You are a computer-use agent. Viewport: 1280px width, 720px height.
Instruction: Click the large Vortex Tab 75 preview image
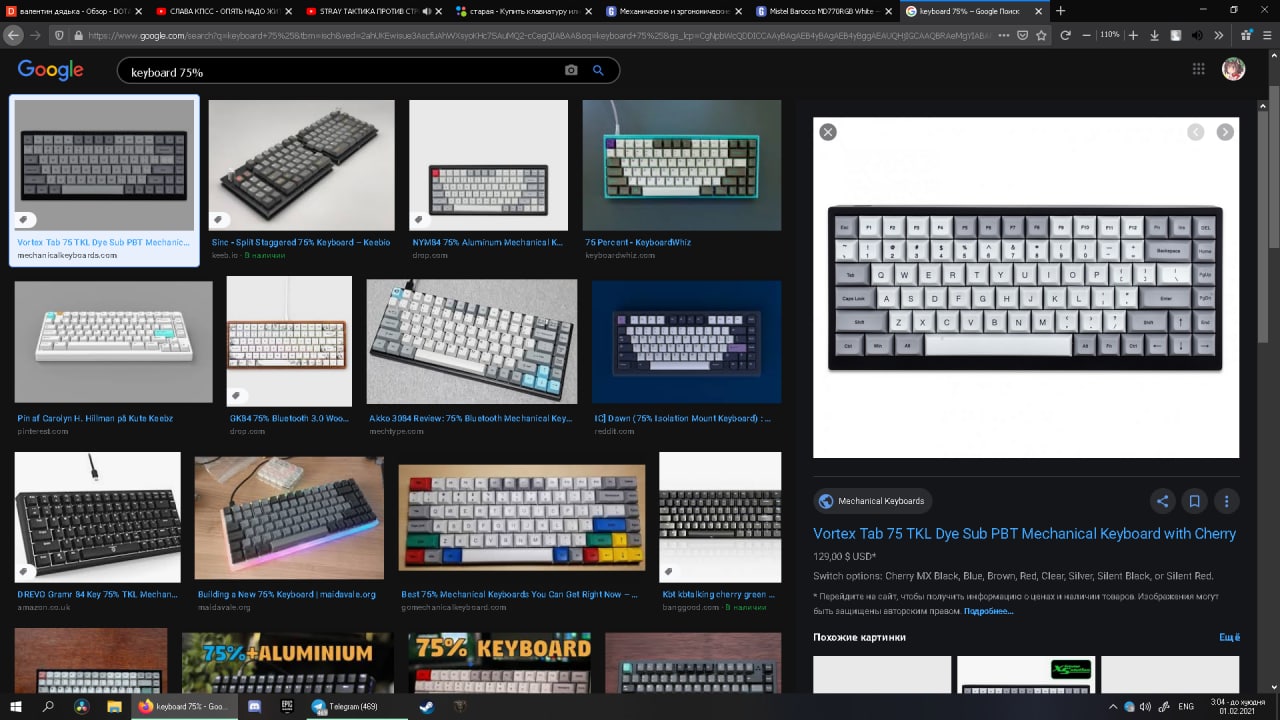pos(1026,288)
